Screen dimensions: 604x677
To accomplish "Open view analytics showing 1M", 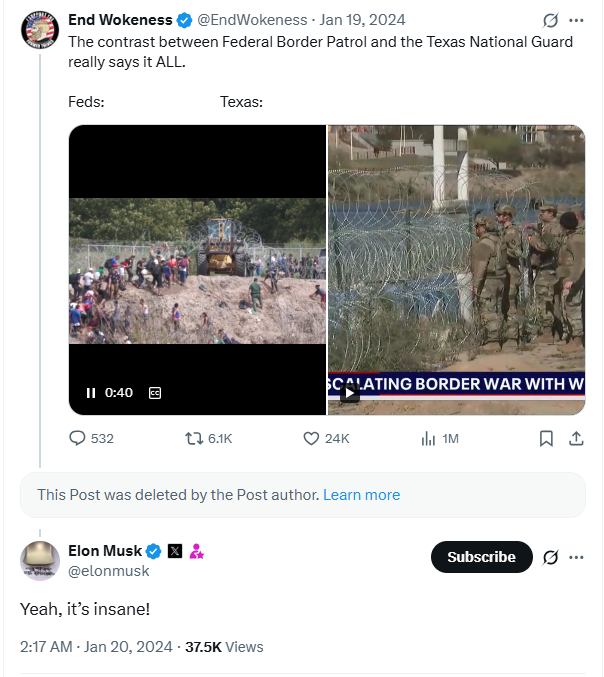I will (x=428, y=438).
